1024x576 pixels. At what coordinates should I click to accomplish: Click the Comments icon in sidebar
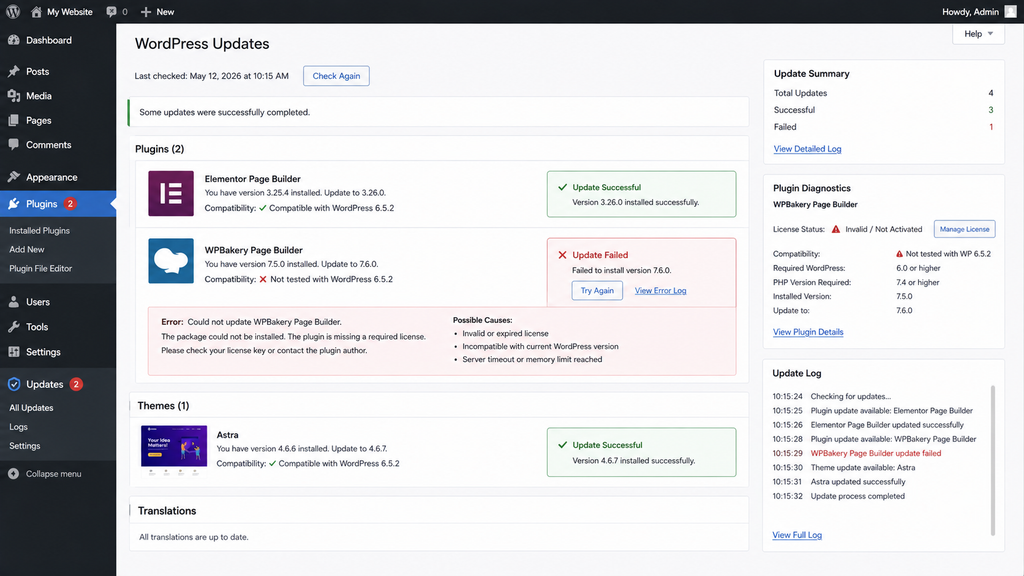pyautogui.click(x=14, y=144)
